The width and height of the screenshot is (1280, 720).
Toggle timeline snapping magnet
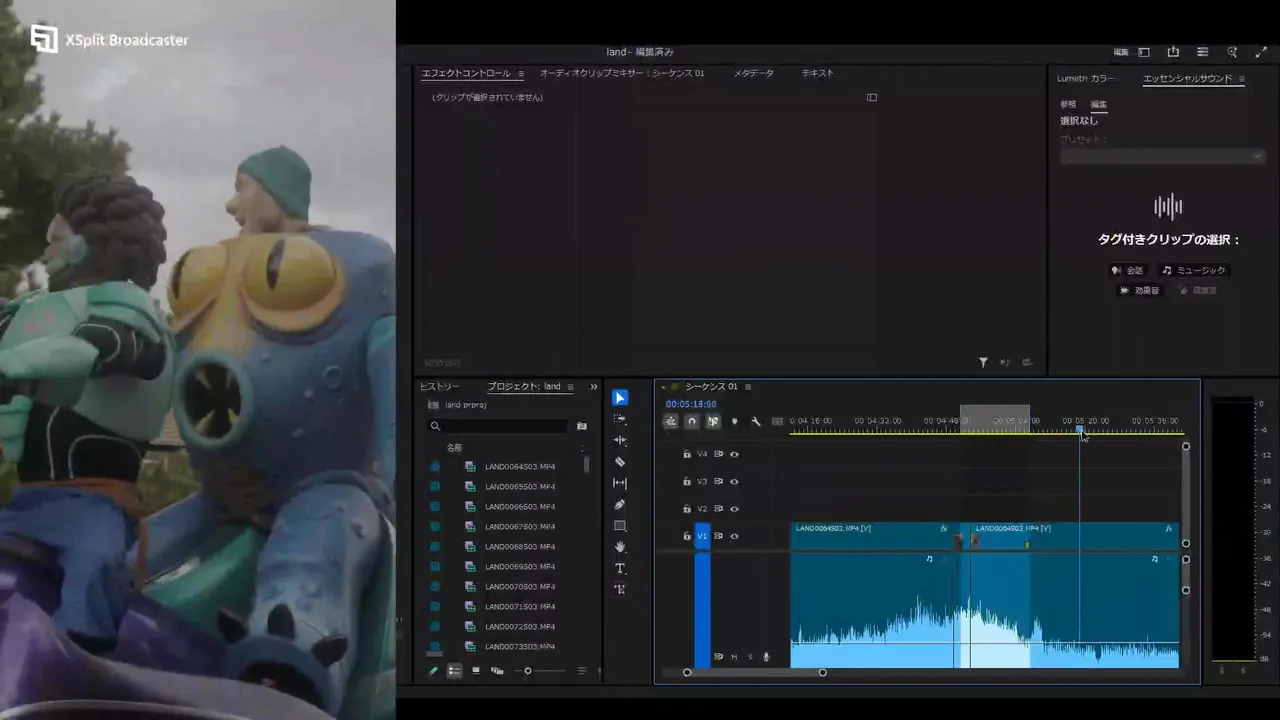(x=691, y=421)
